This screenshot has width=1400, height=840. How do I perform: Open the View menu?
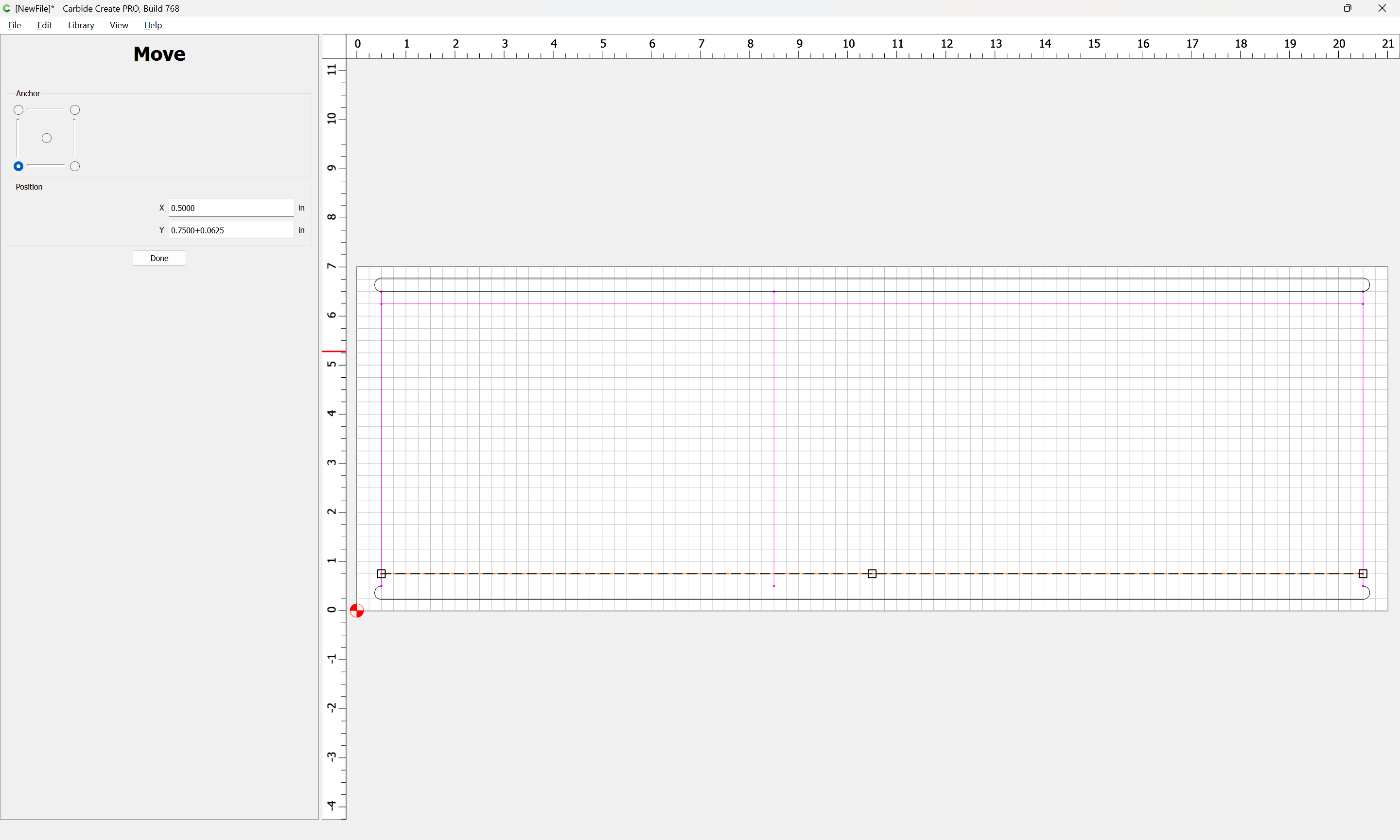click(119, 25)
